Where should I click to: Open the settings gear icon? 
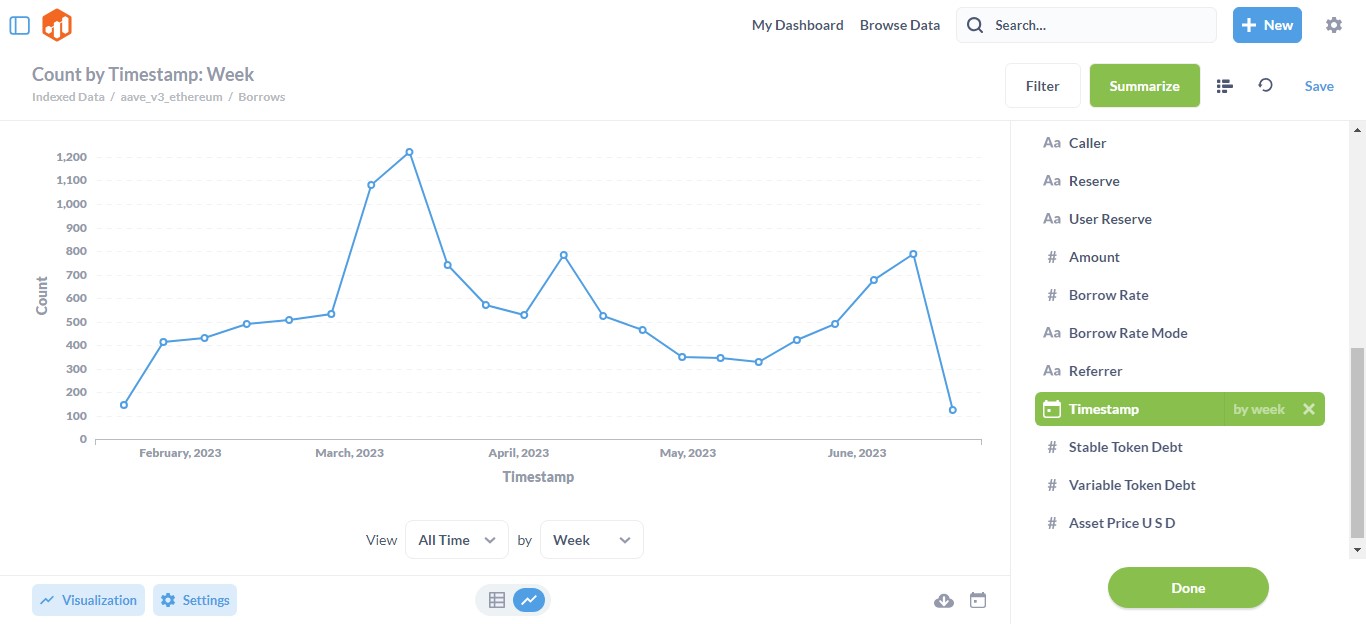click(x=1333, y=25)
